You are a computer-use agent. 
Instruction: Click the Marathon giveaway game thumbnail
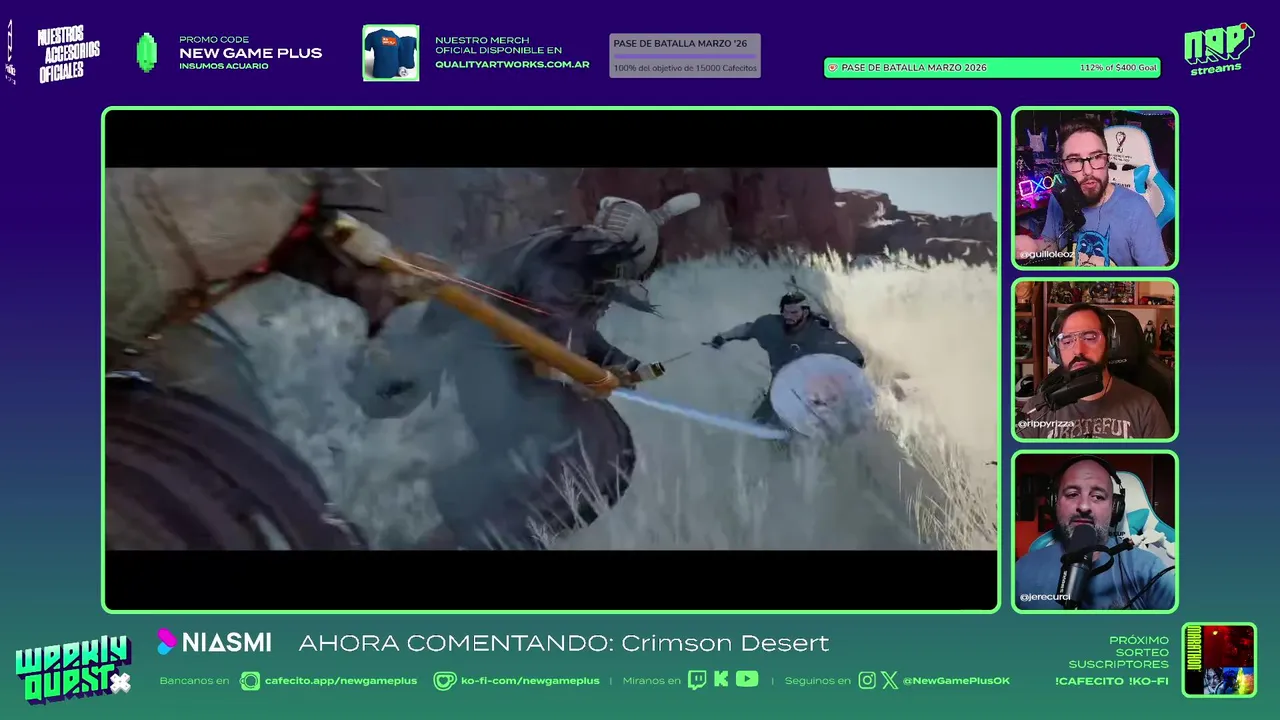pos(1219,660)
